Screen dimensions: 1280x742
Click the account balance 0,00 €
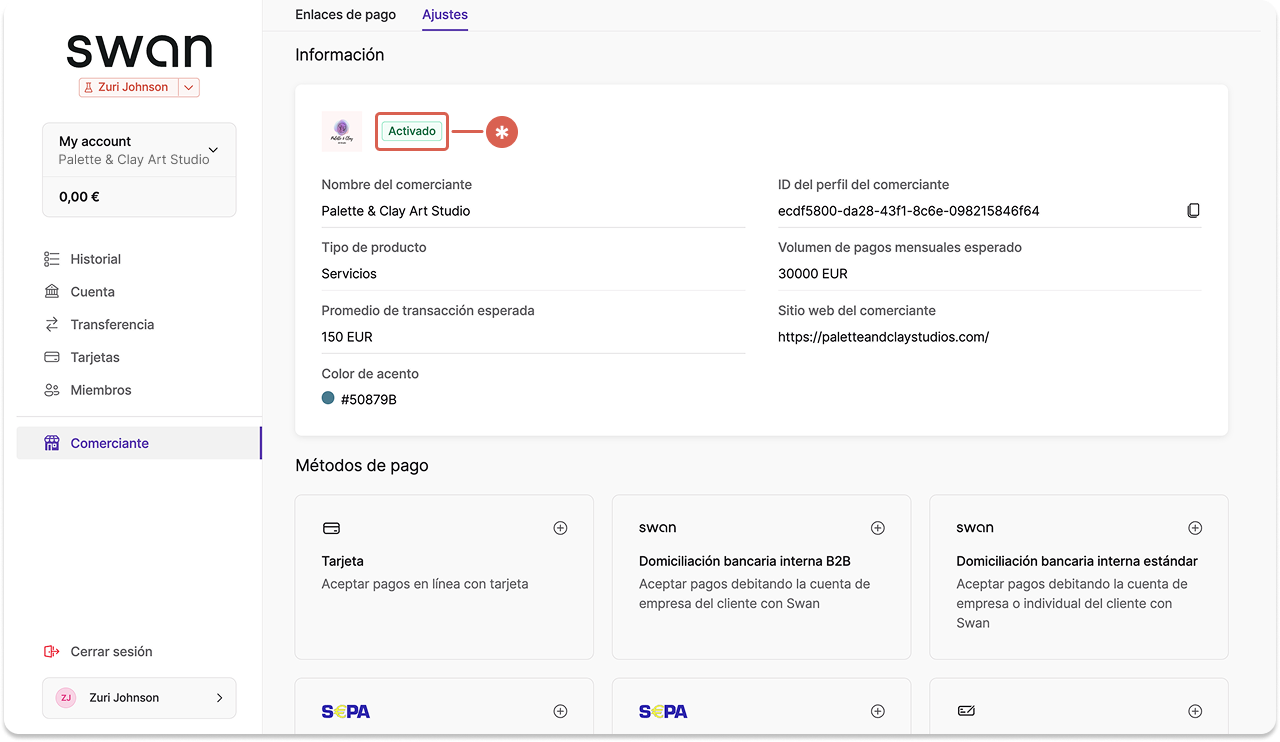[x=79, y=197]
